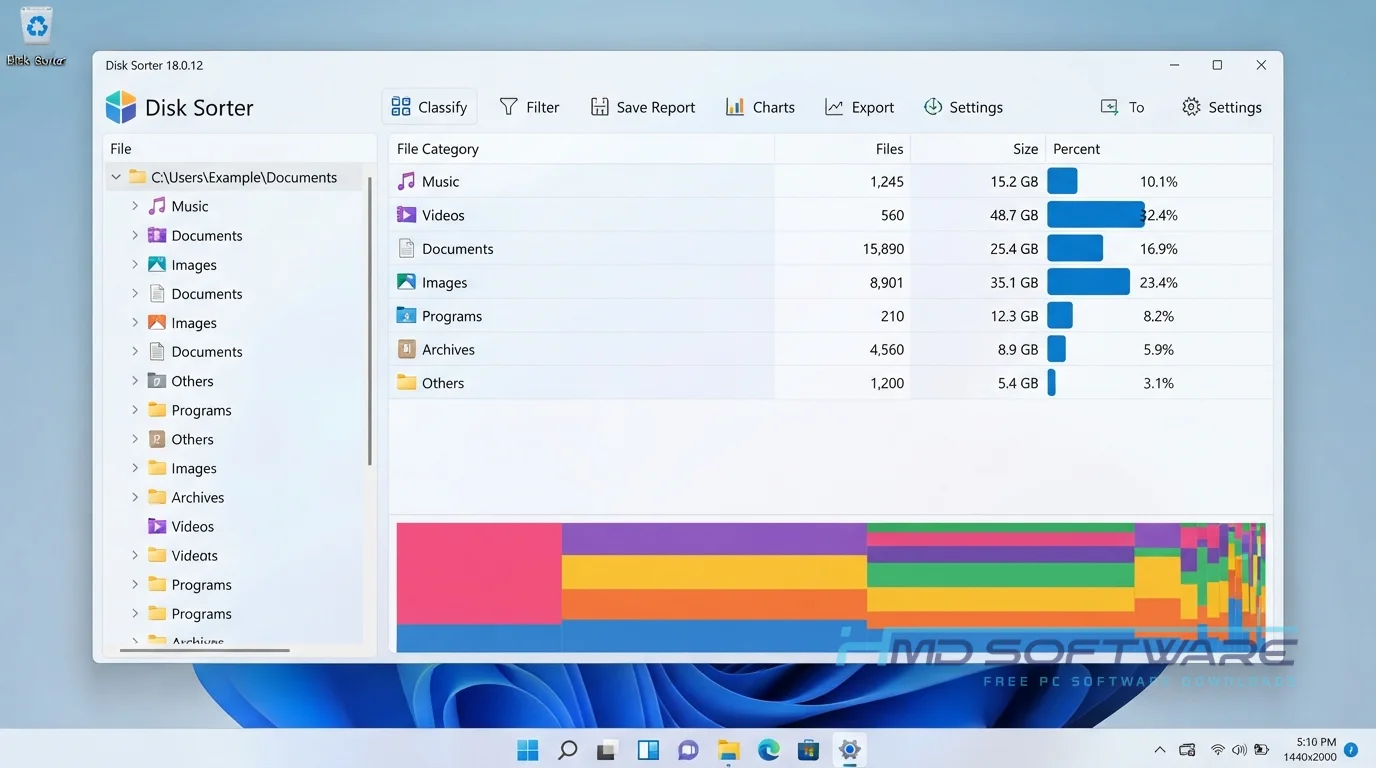1376x768 pixels.
Task: Click the Music note icon in the File Category table
Action: pos(406,181)
